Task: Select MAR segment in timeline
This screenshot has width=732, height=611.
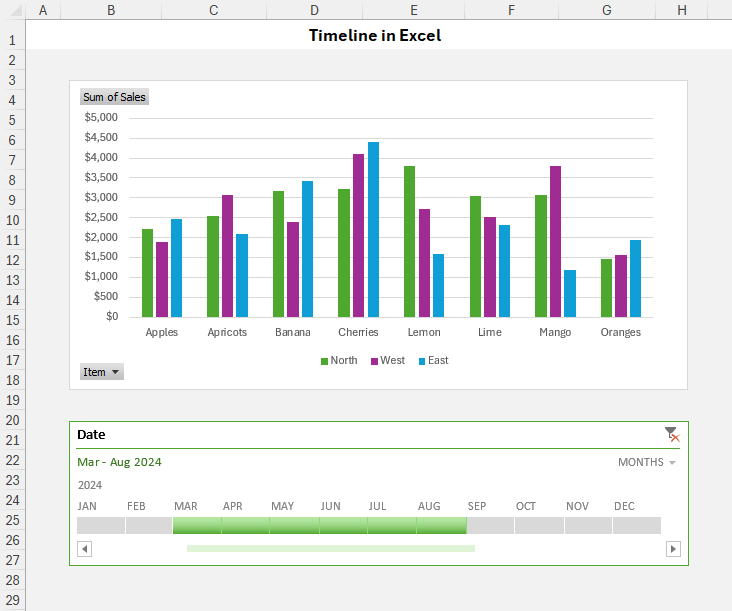Action: pyautogui.click(x=197, y=526)
